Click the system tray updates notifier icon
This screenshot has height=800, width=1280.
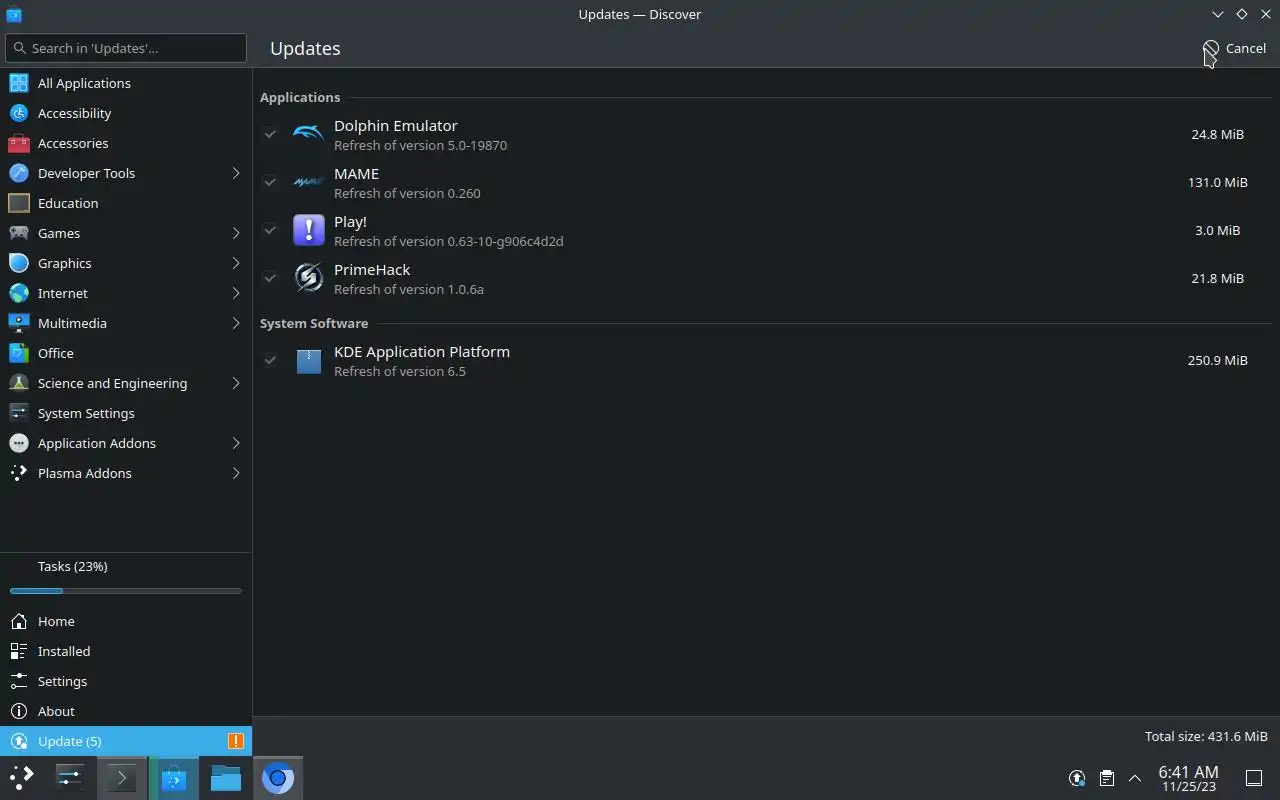pos(1077,777)
